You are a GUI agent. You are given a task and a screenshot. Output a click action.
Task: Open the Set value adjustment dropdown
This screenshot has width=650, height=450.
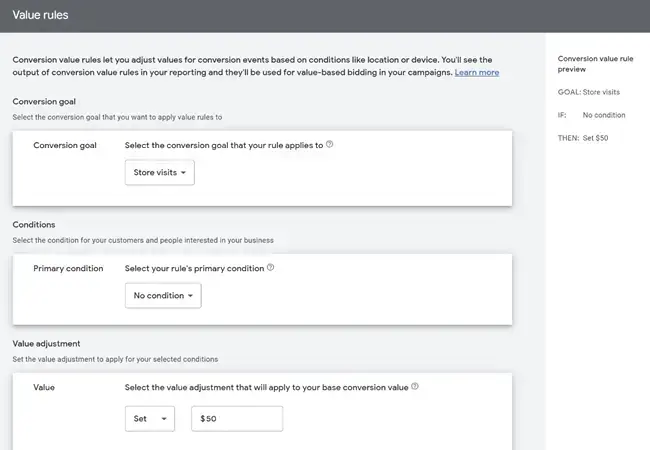pos(149,419)
